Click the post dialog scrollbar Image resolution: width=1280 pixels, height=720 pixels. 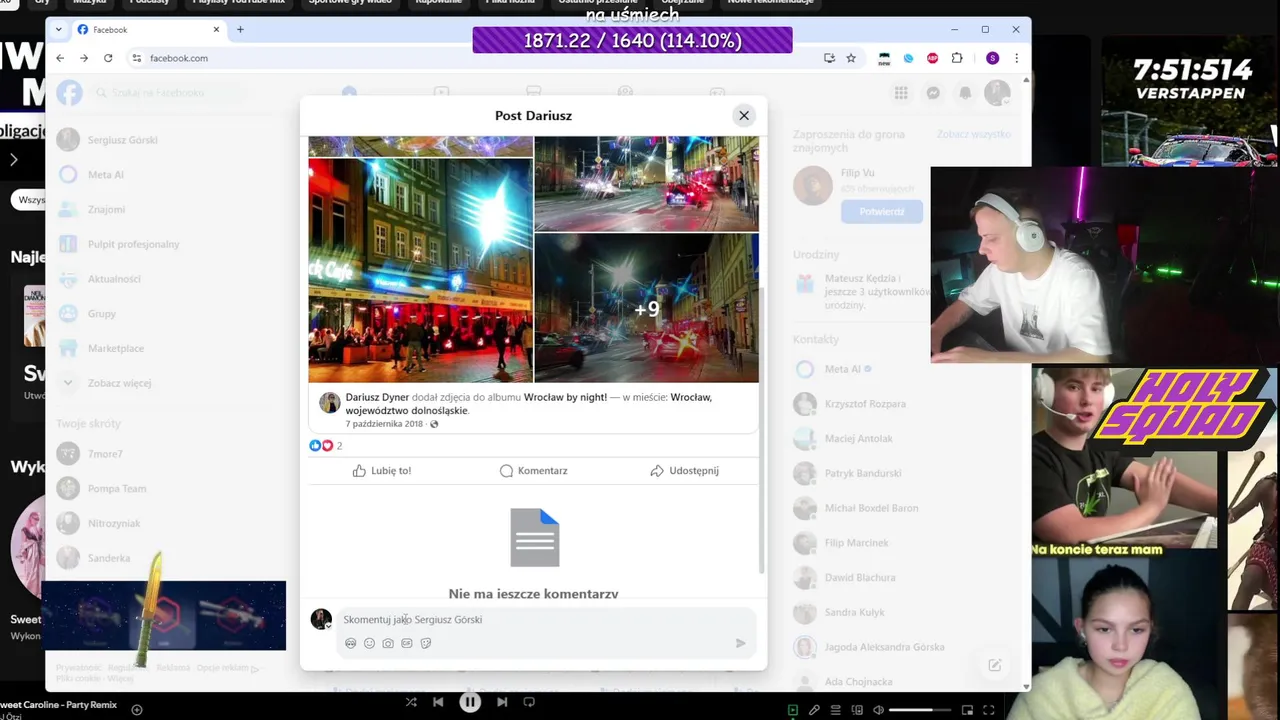pos(762,430)
